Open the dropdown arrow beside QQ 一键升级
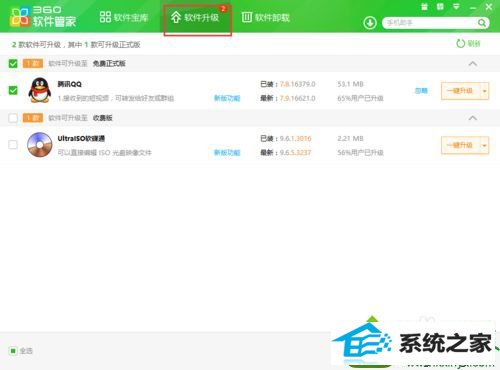This screenshot has height=370, width=500. pyautogui.click(x=484, y=91)
